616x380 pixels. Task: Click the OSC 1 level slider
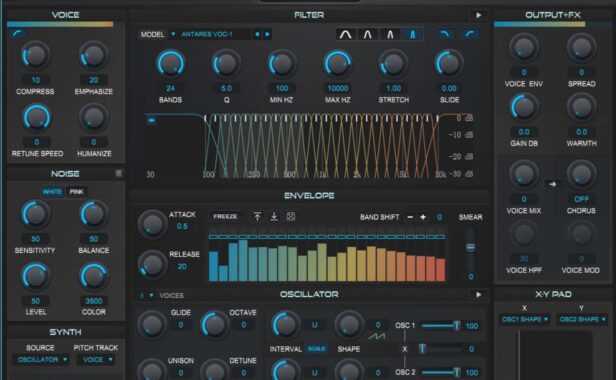click(x=441, y=326)
